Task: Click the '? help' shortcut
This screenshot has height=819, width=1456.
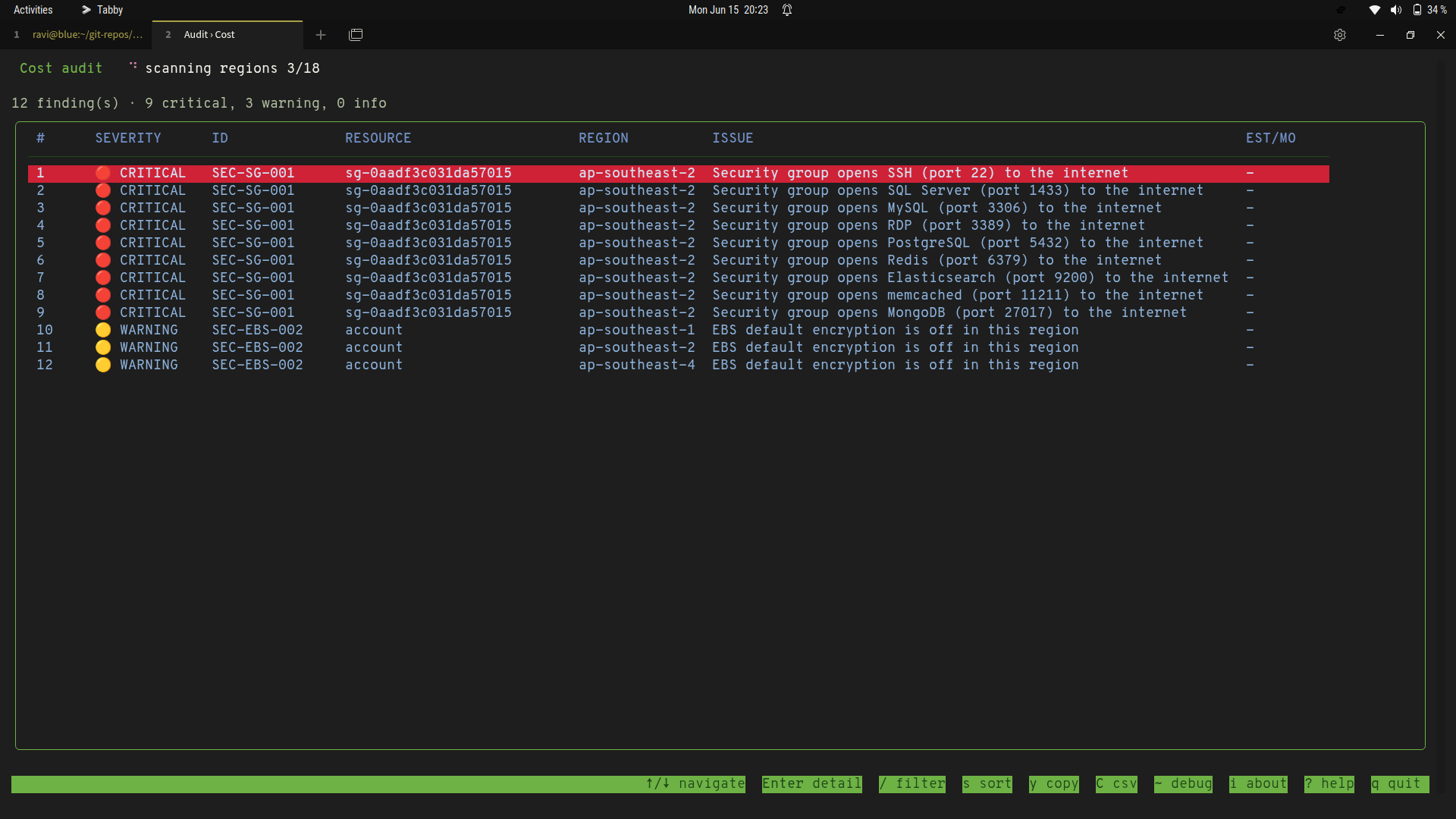Action: (x=1329, y=783)
